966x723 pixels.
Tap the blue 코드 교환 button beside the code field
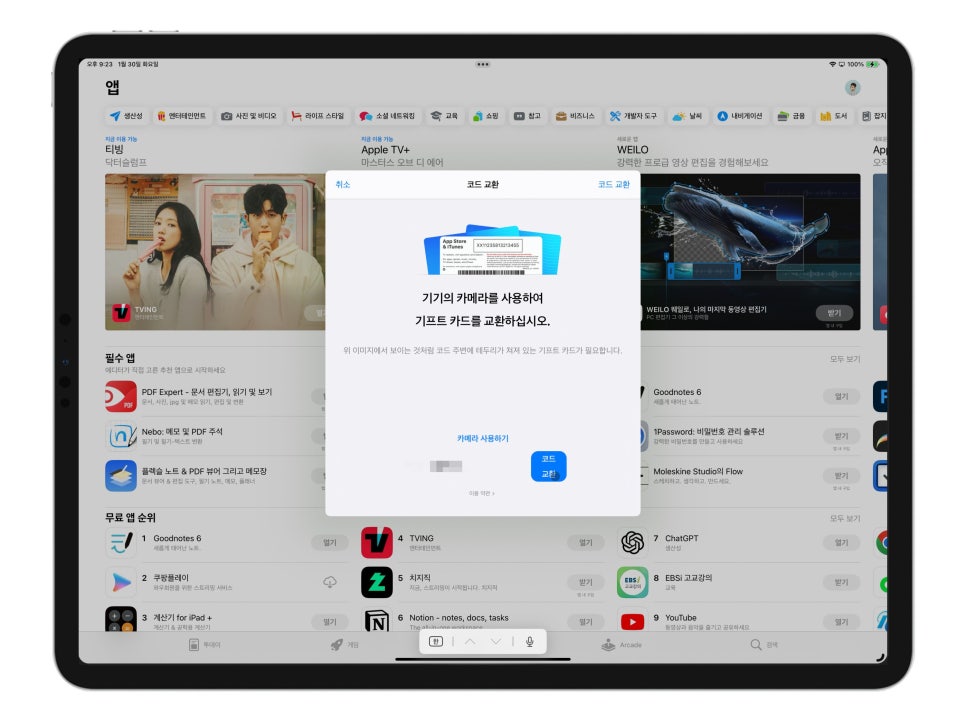tap(548, 466)
